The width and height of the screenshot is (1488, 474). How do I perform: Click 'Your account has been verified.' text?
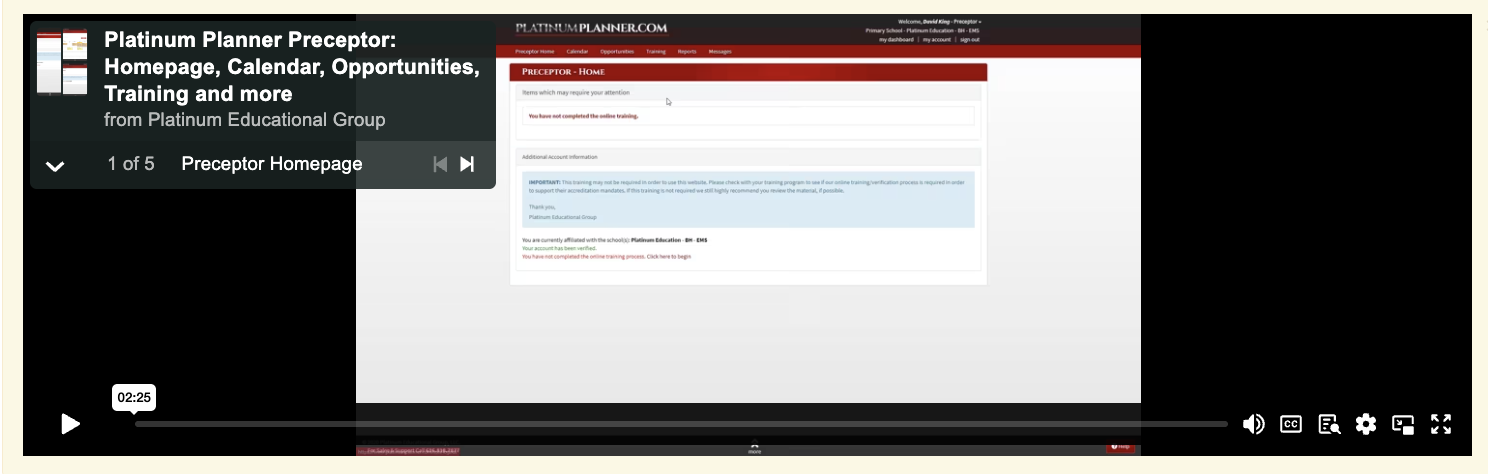[559, 248]
